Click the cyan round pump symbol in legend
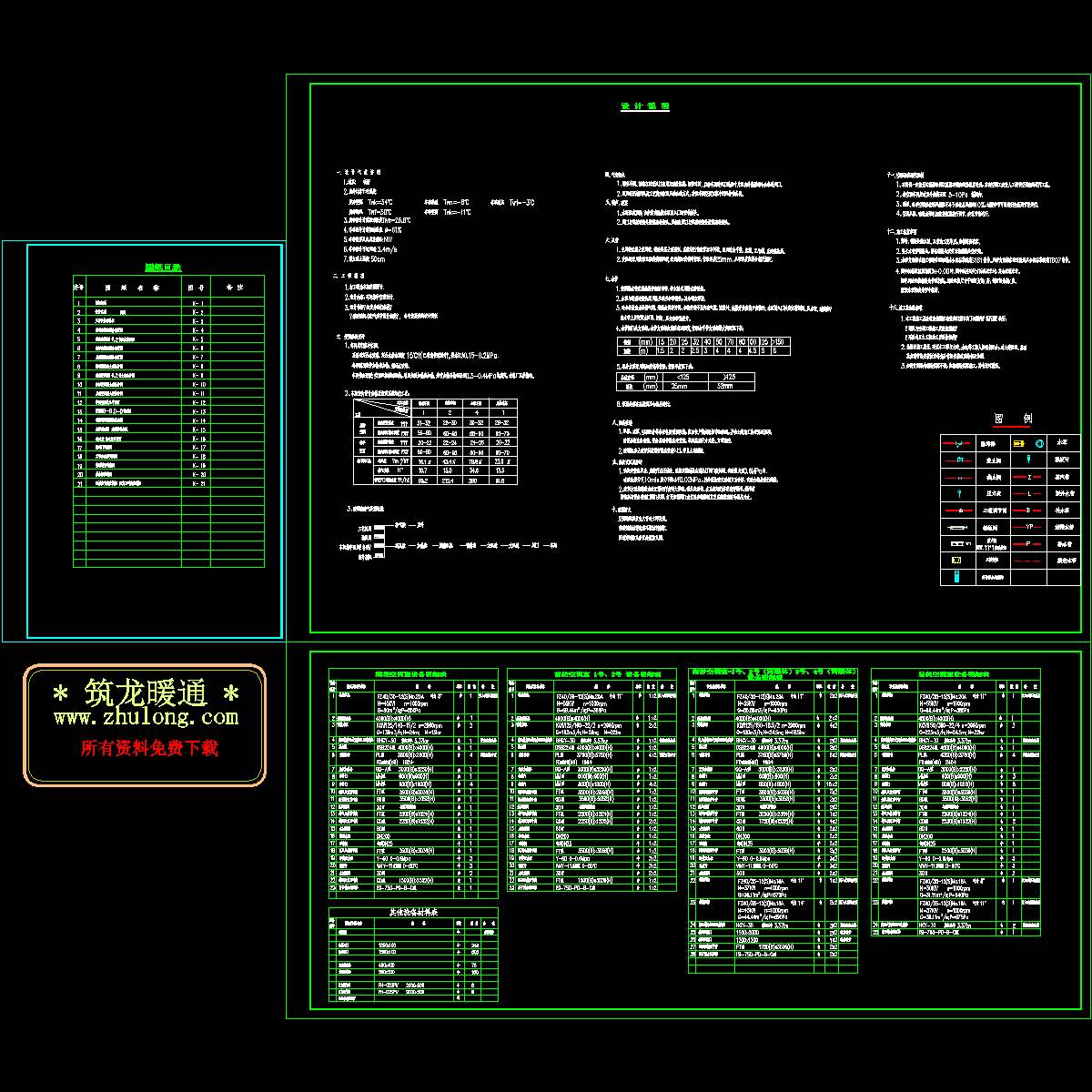1092x1092 pixels. (x=1039, y=443)
